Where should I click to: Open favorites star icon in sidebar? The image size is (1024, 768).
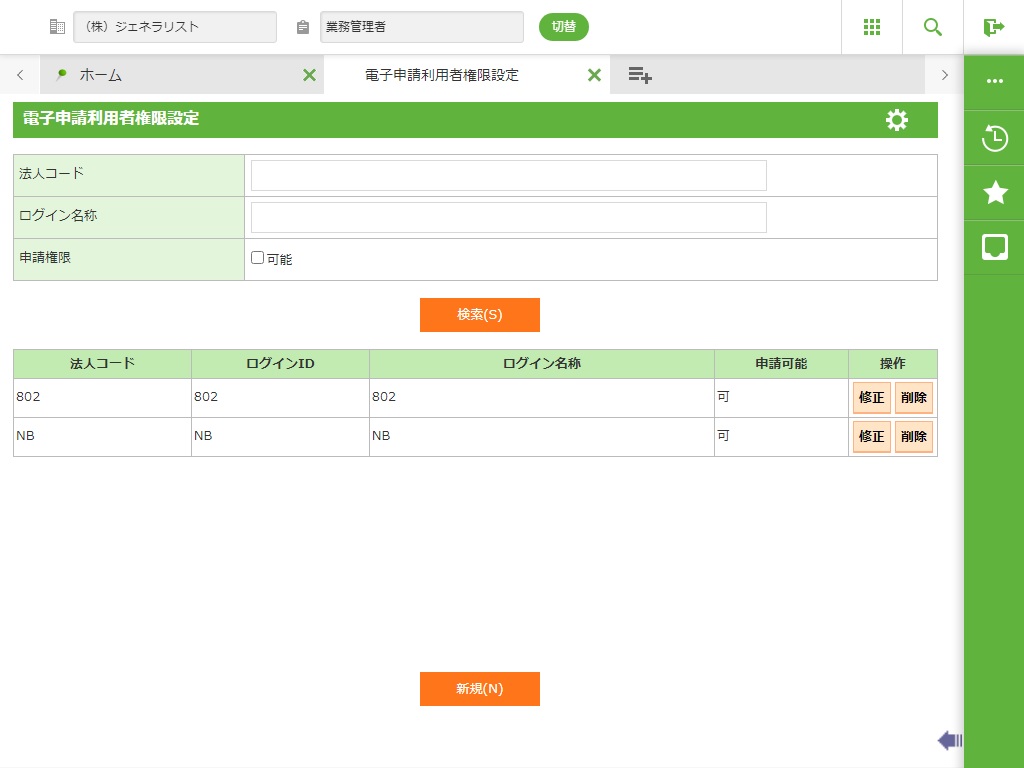coord(994,193)
